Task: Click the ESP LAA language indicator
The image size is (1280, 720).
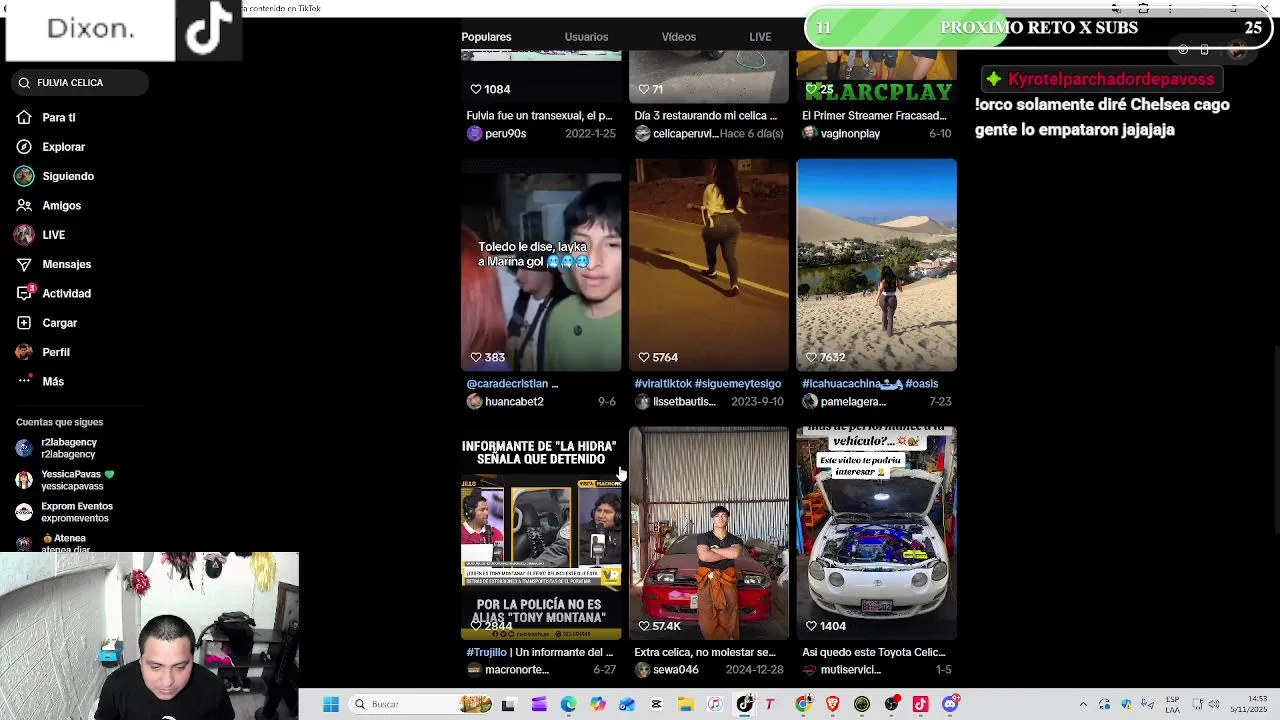Action: 1172,704
